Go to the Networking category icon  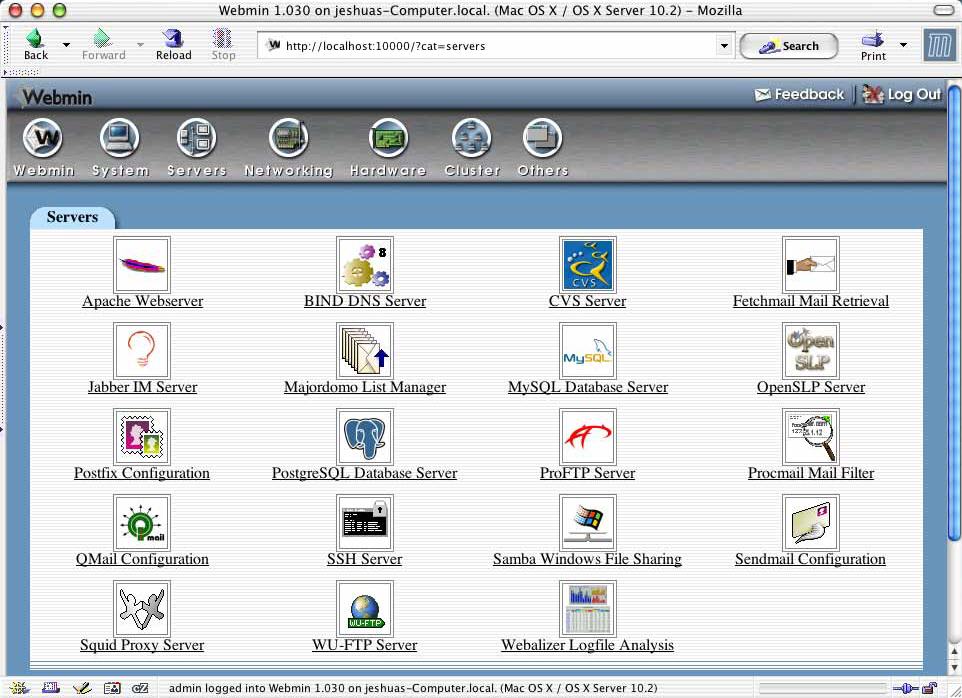pos(288,138)
